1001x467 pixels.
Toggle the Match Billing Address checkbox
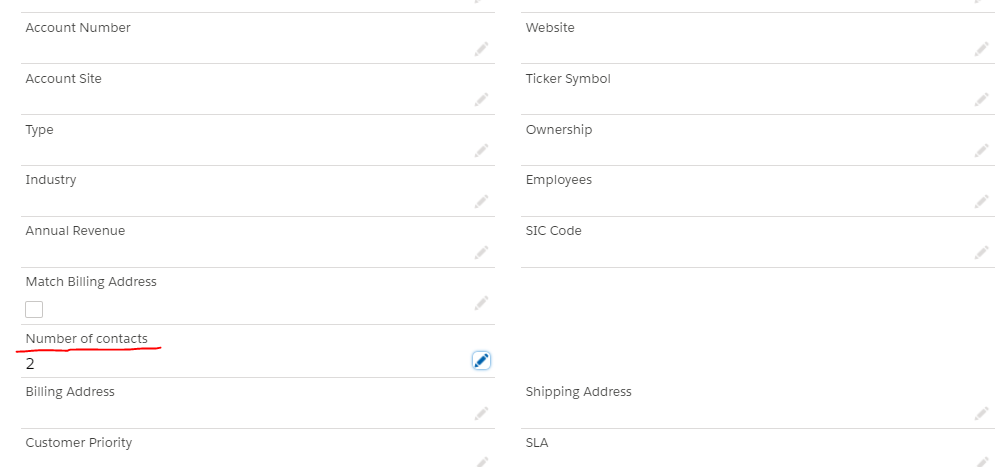(34, 309)
